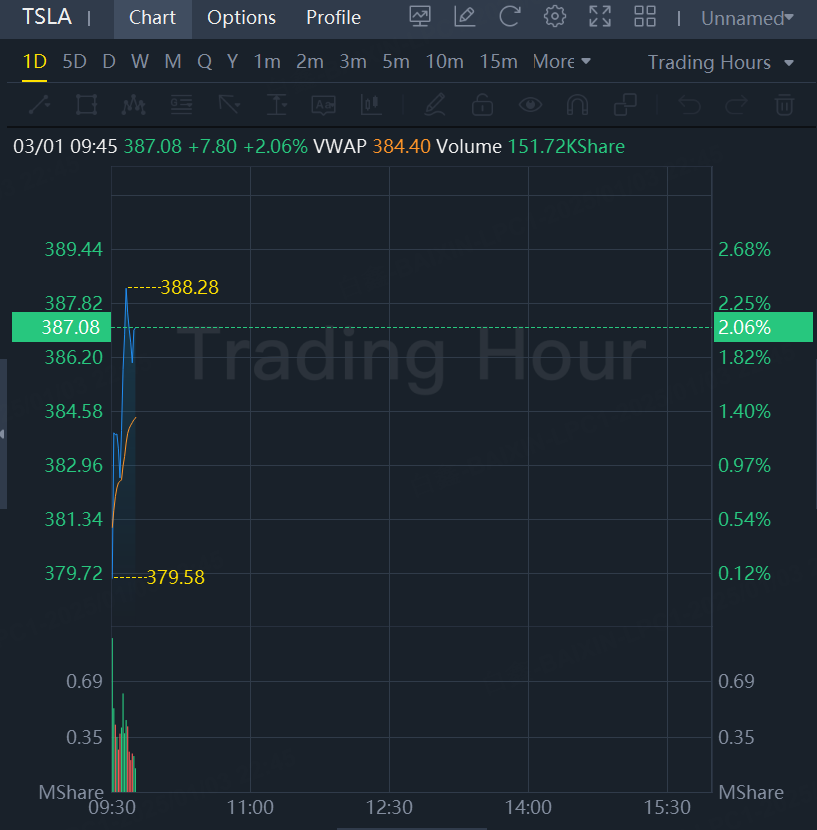Select the 15m interval

[498, 62]
